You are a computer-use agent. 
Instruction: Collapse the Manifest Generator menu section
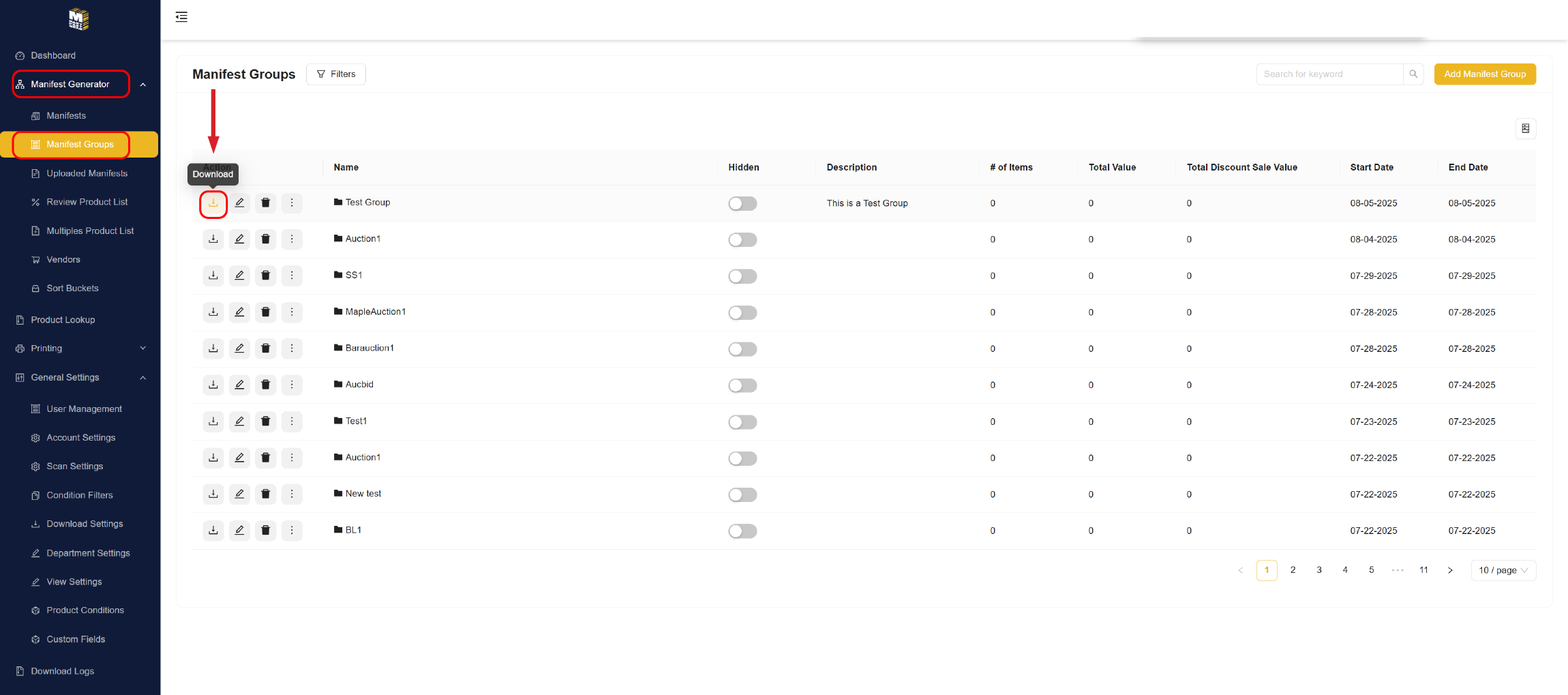coord(142,85)
